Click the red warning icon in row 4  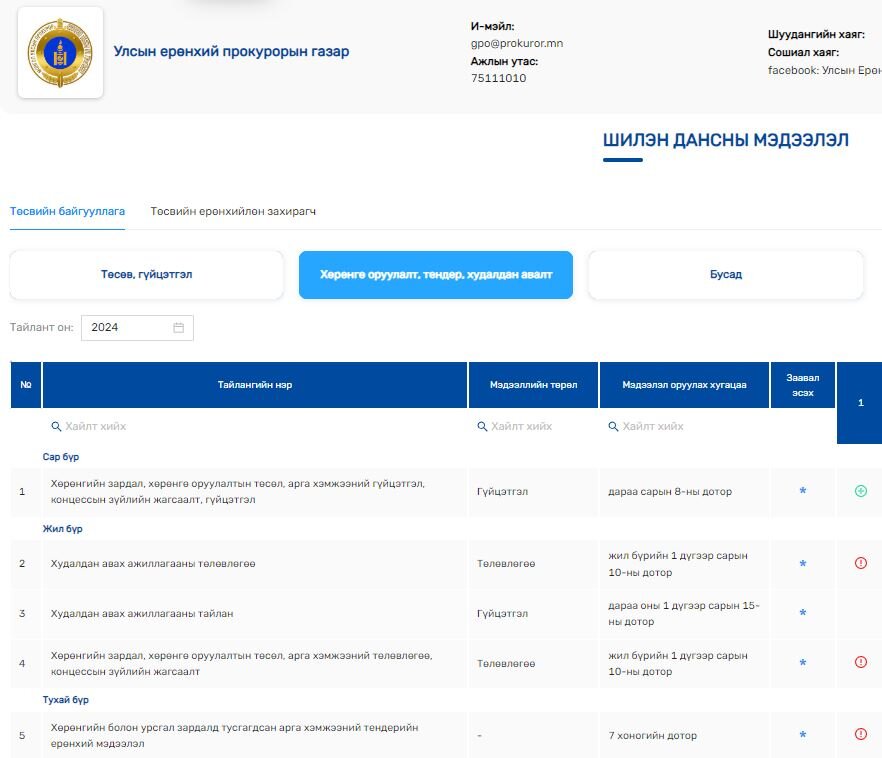pyautogui.click(x=860, y=662)
